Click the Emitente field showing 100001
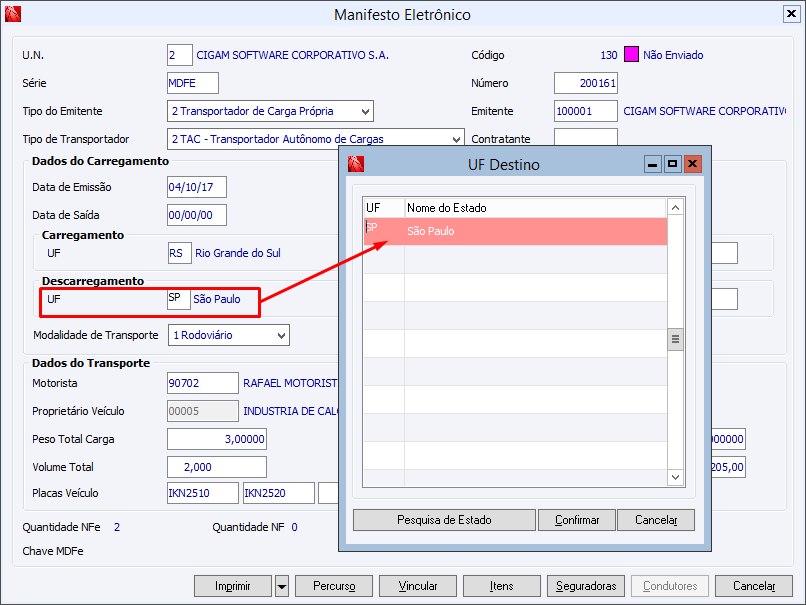806x605 pixels. [585, 111]
